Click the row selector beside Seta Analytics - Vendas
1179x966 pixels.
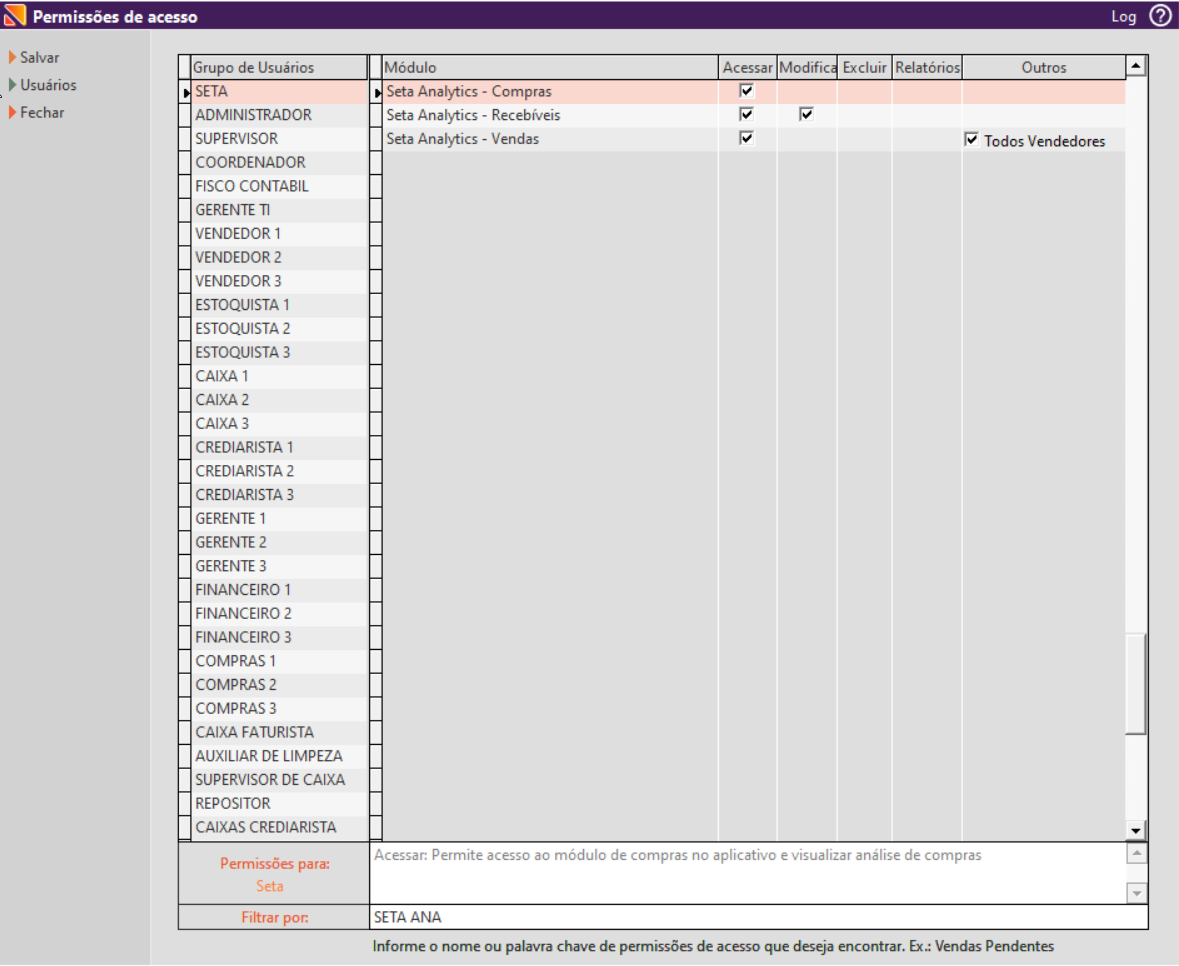376,139
